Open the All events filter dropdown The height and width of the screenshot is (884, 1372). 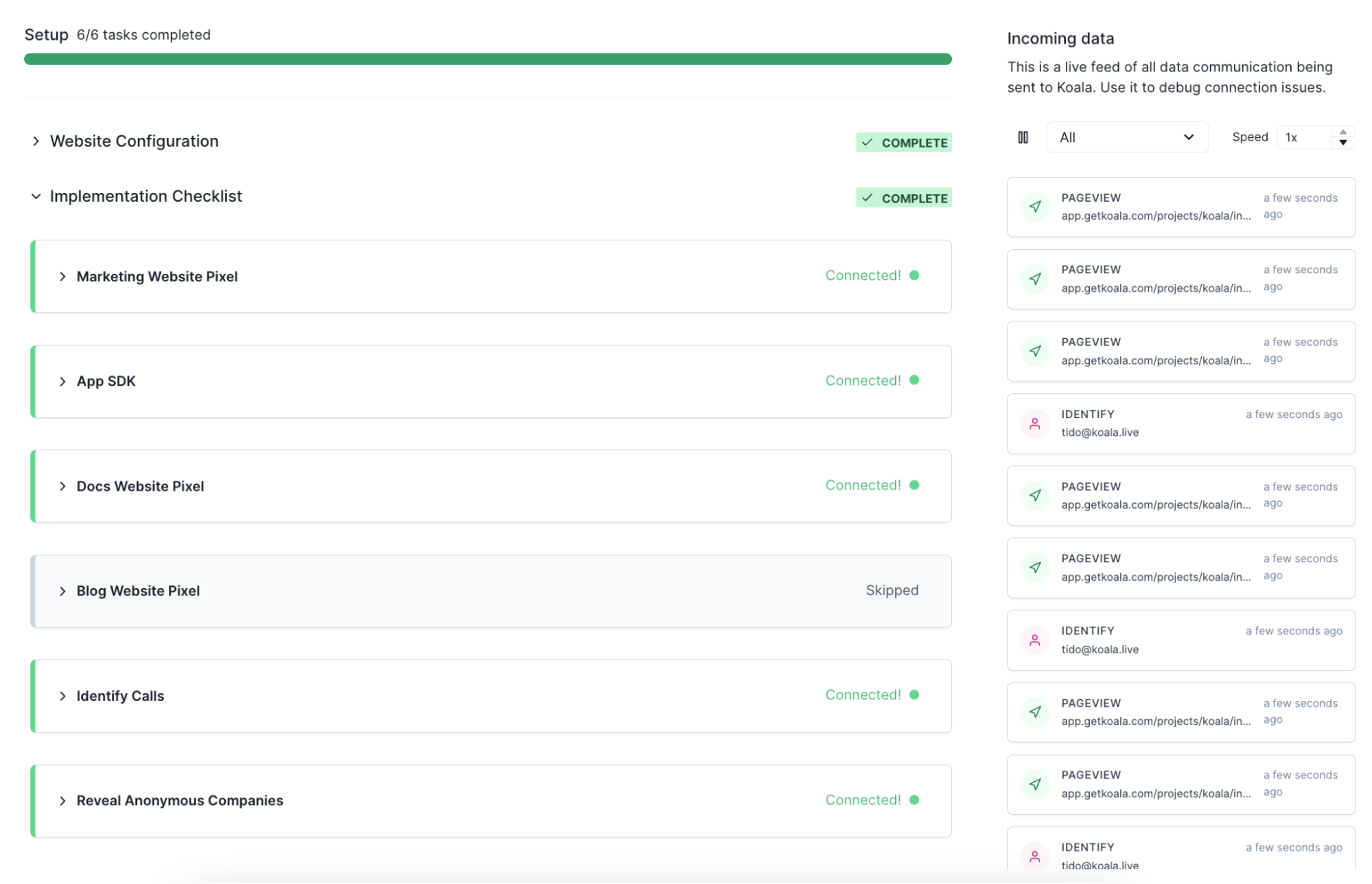(x=1126, y=137)
